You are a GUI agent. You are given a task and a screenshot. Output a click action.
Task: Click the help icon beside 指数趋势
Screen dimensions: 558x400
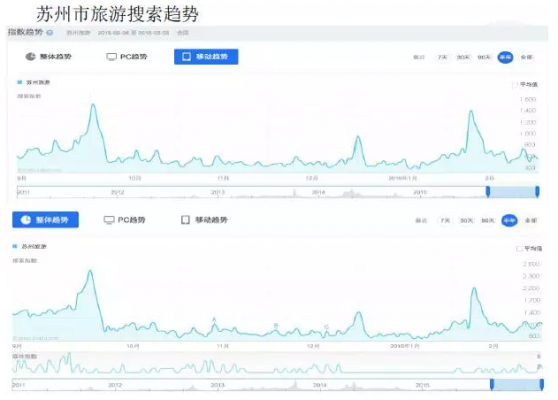(x=50, y=33)
